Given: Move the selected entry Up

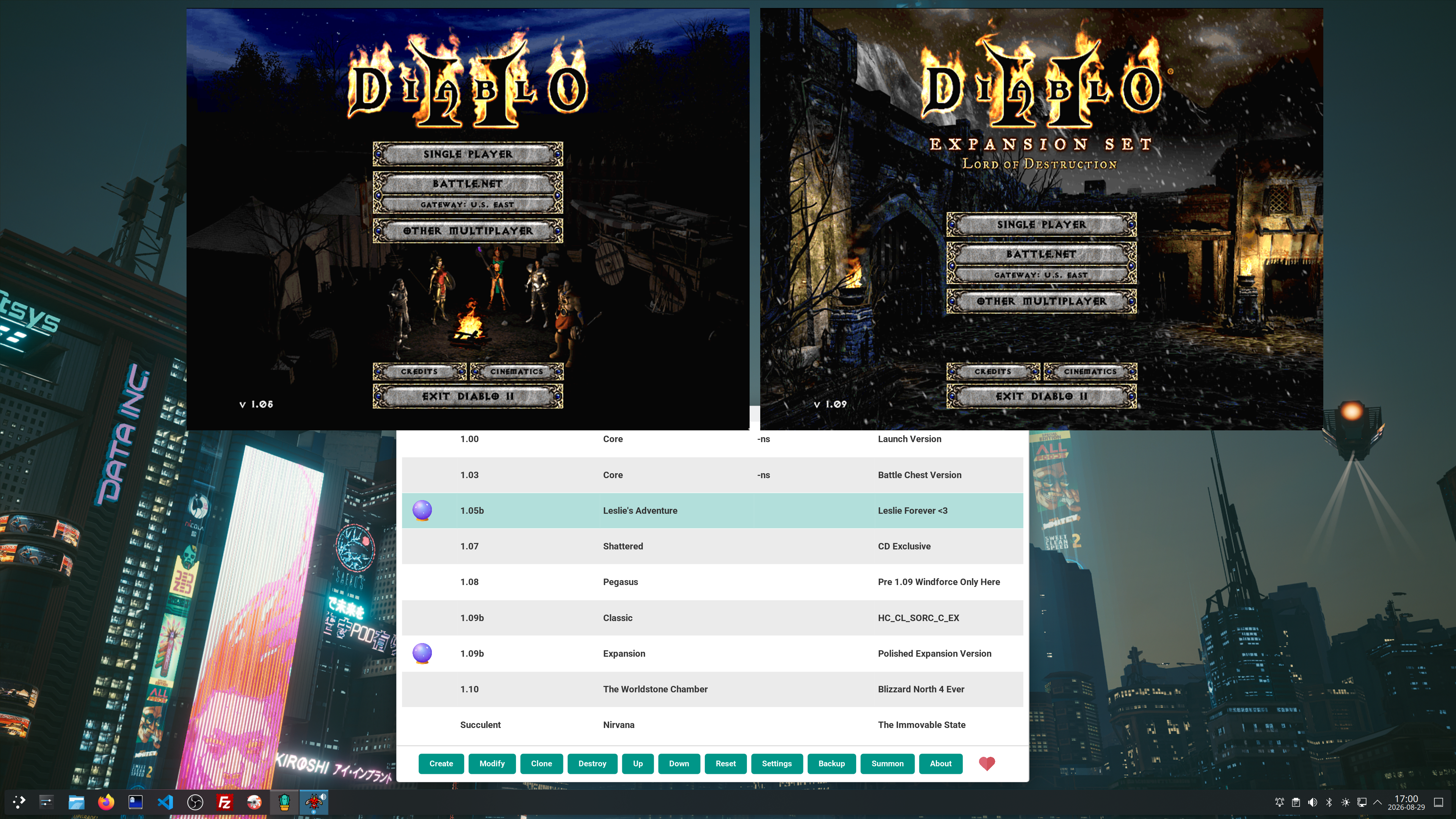Looking at the screenshot, I should pos(637,764).
